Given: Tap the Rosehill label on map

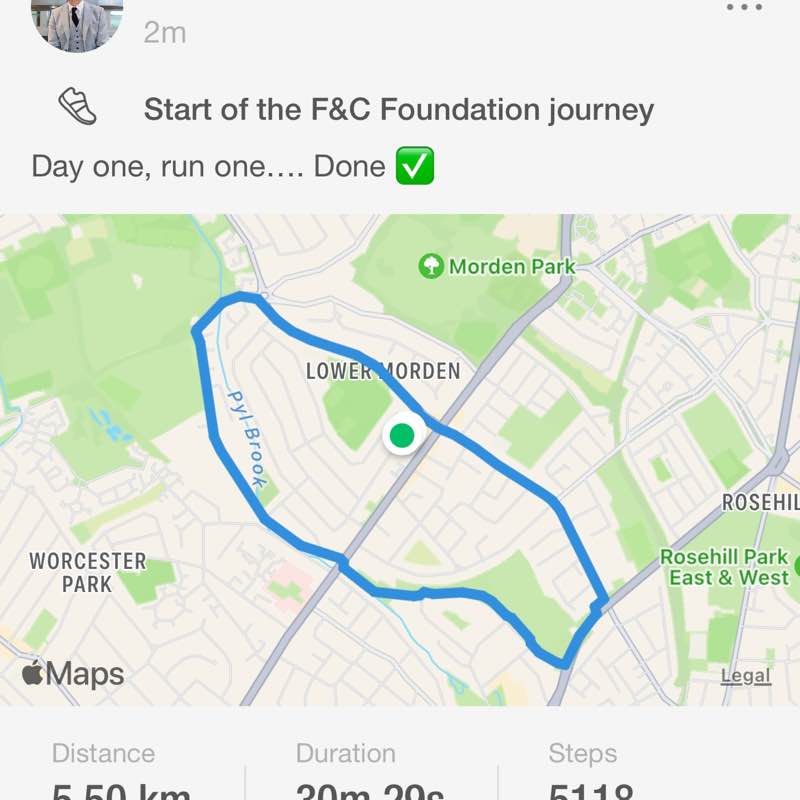Looking at the screenshot, I should point(761,502).
